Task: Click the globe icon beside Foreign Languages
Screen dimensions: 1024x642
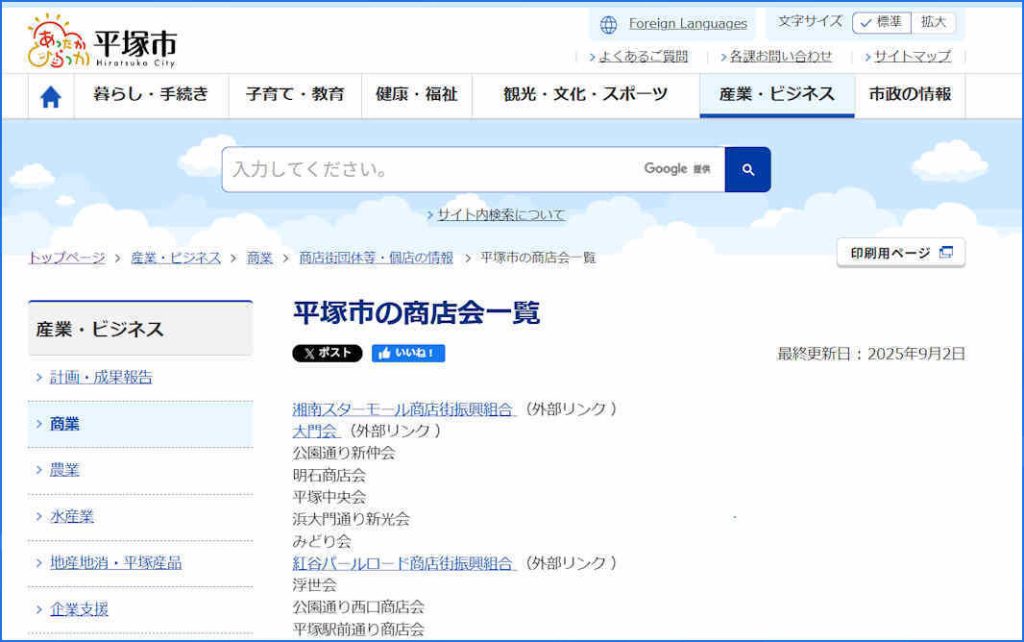Action: (x=608, y=24)
